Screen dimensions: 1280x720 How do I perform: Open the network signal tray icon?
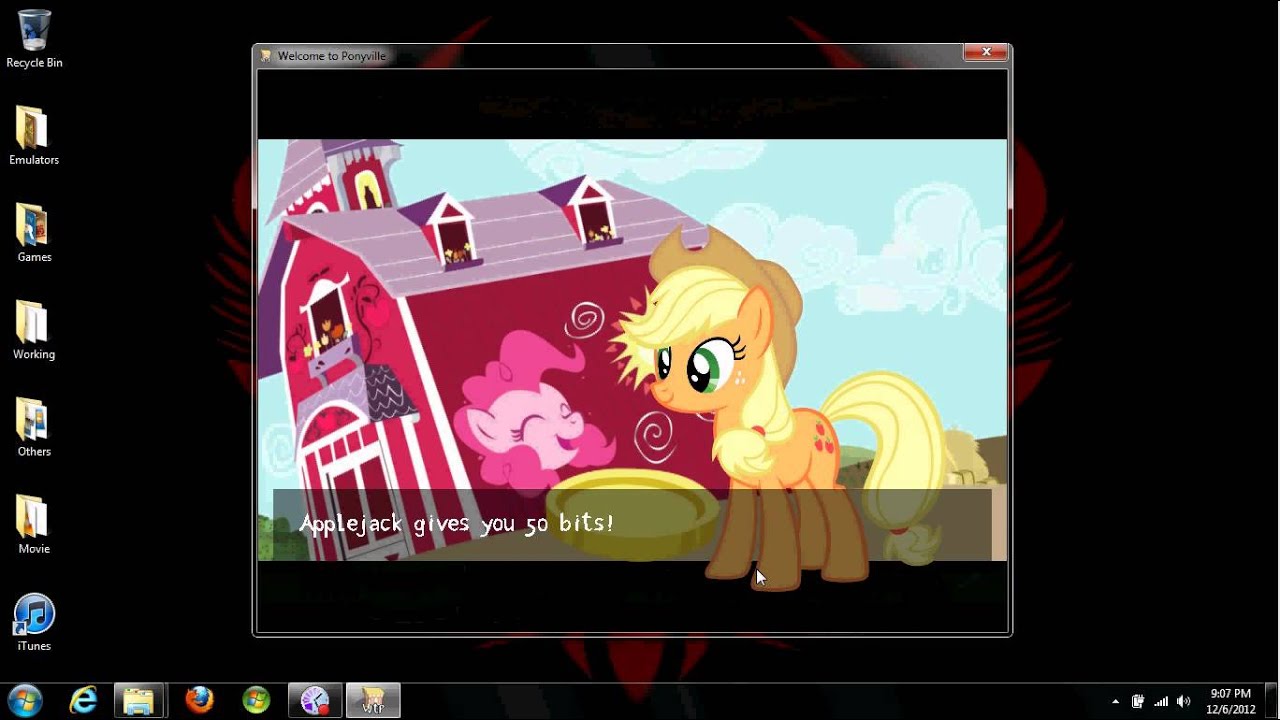click(x=1161, y=701)
